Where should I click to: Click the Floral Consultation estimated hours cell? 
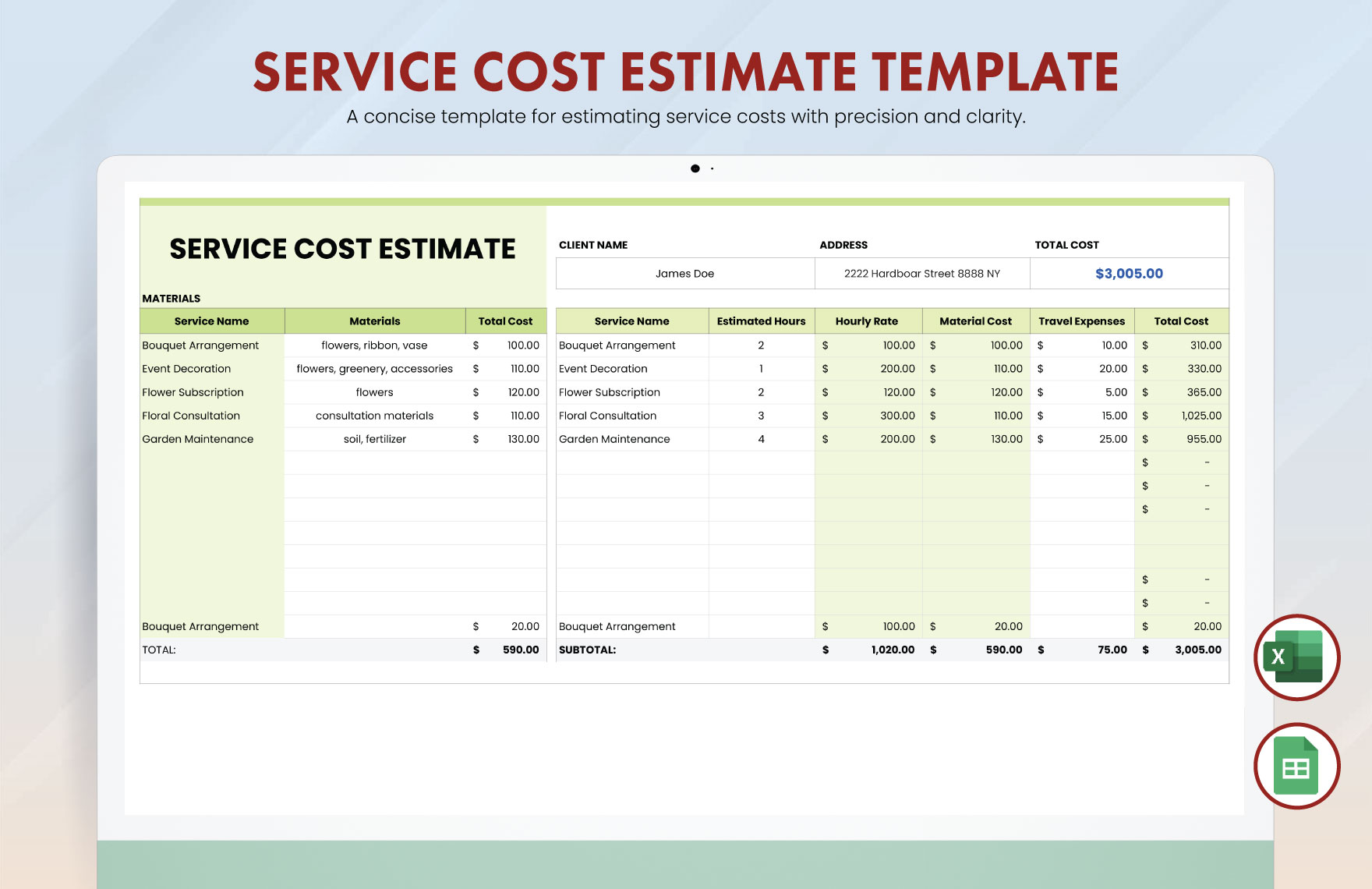(x=760, y=416)
